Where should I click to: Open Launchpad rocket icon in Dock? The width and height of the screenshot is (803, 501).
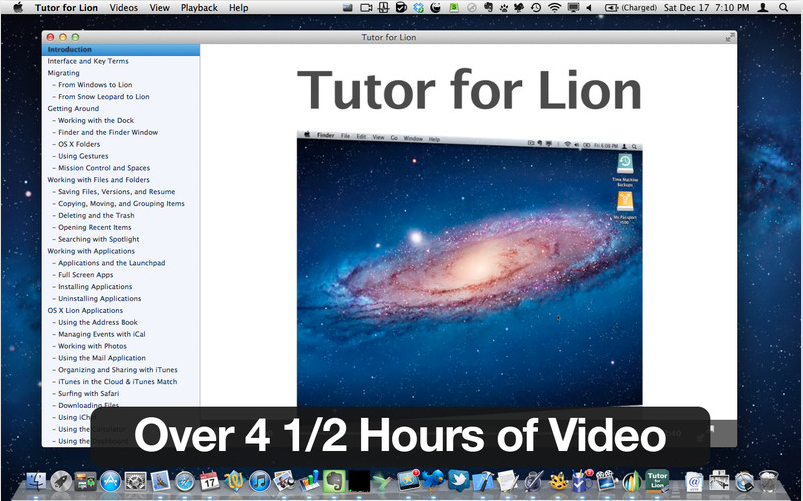(61, 482)
